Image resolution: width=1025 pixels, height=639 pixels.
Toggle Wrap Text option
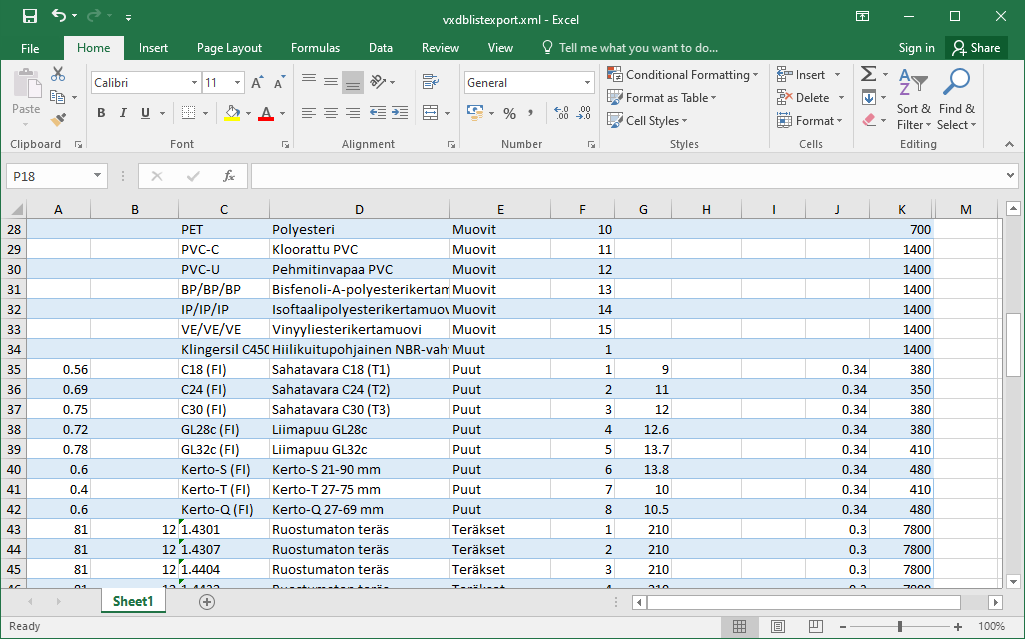pyautogui.click(x=431, y=83)
